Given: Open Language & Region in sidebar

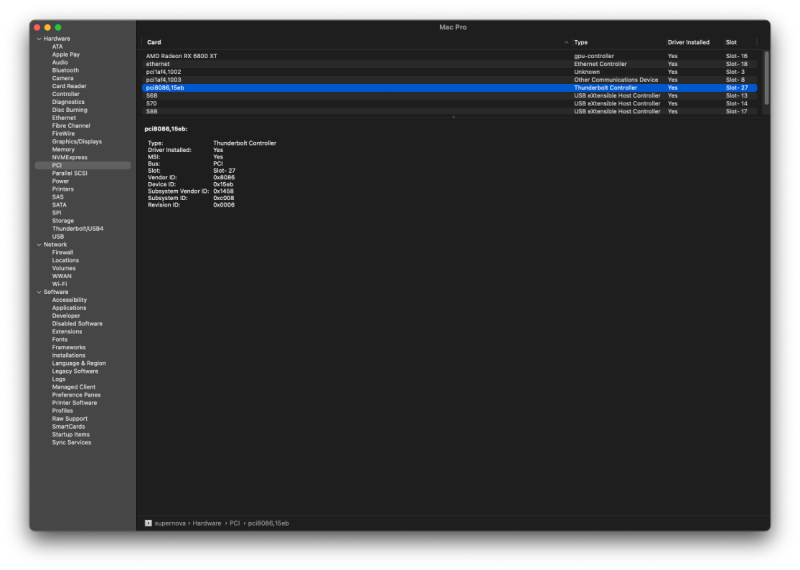Looking at the screenshot, I should 79,363.
